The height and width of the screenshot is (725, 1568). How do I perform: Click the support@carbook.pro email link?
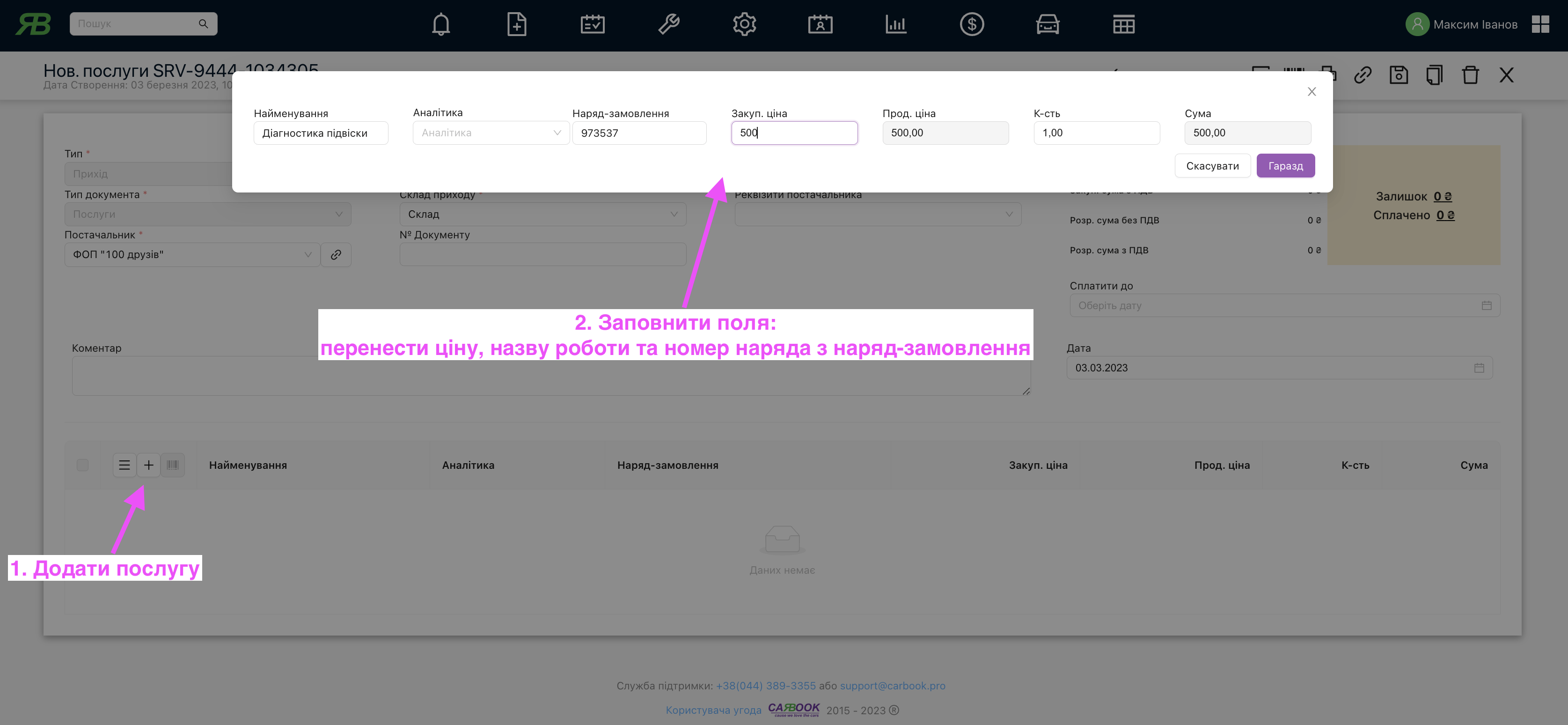pos(892,685)
